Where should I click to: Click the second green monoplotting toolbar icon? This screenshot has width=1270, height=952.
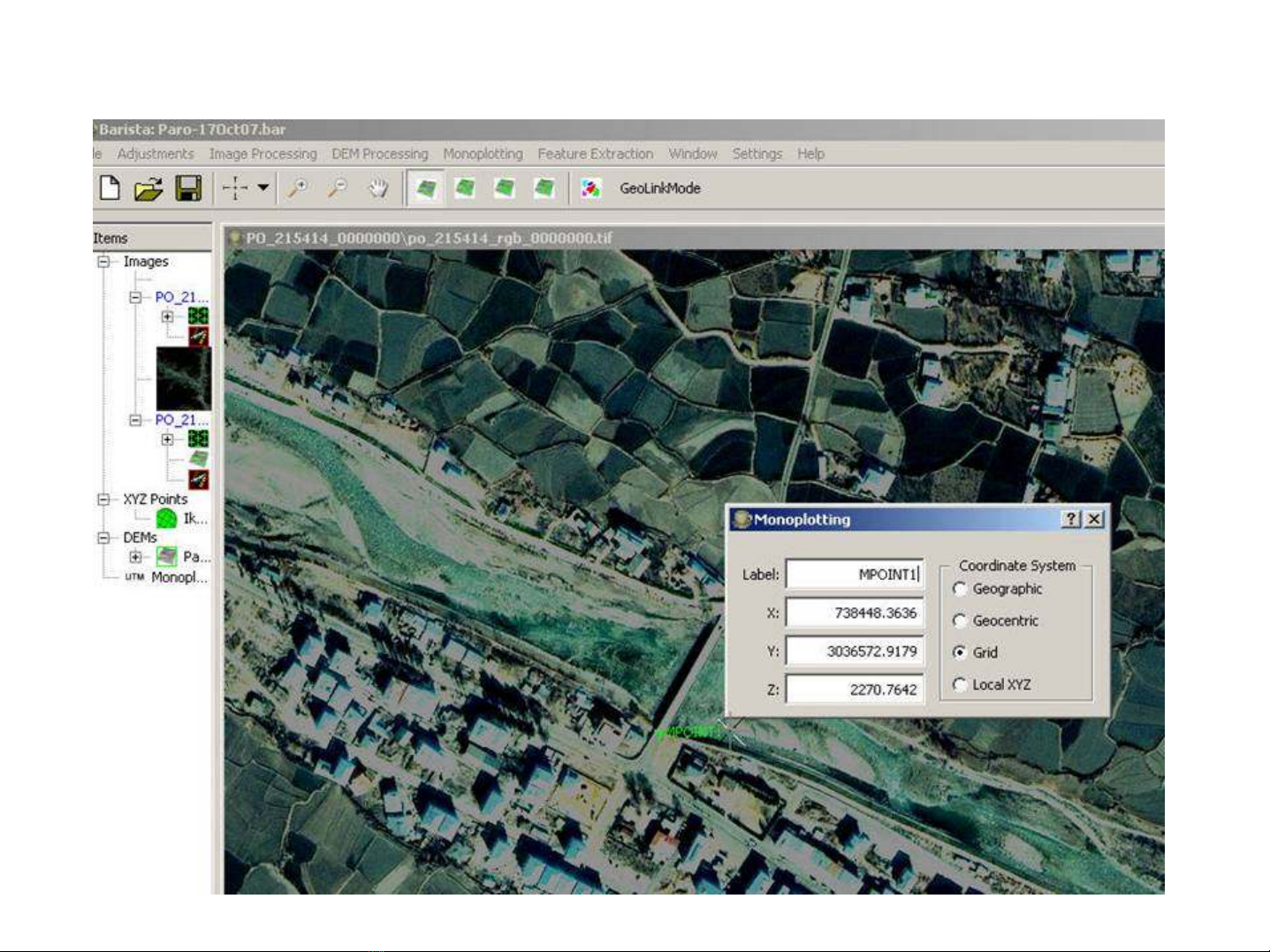tap(465, 188)
